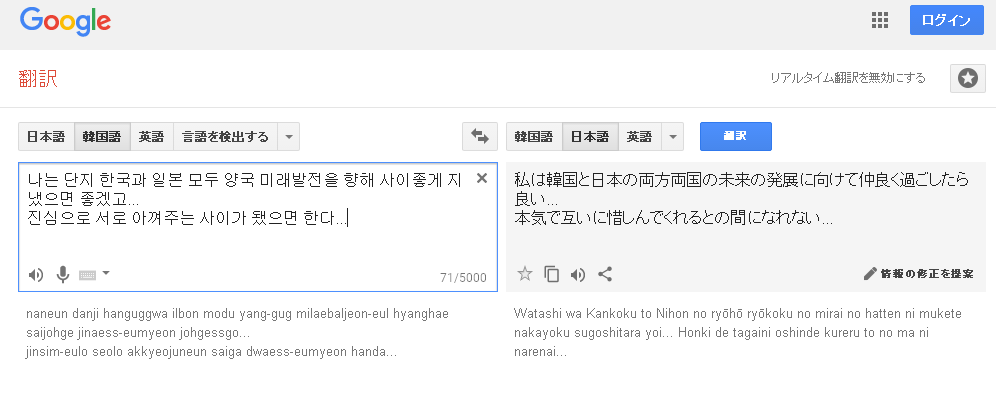The height and width of the screenshot is (396, 996).
Task: Share the translation
Action: [605, 274]
